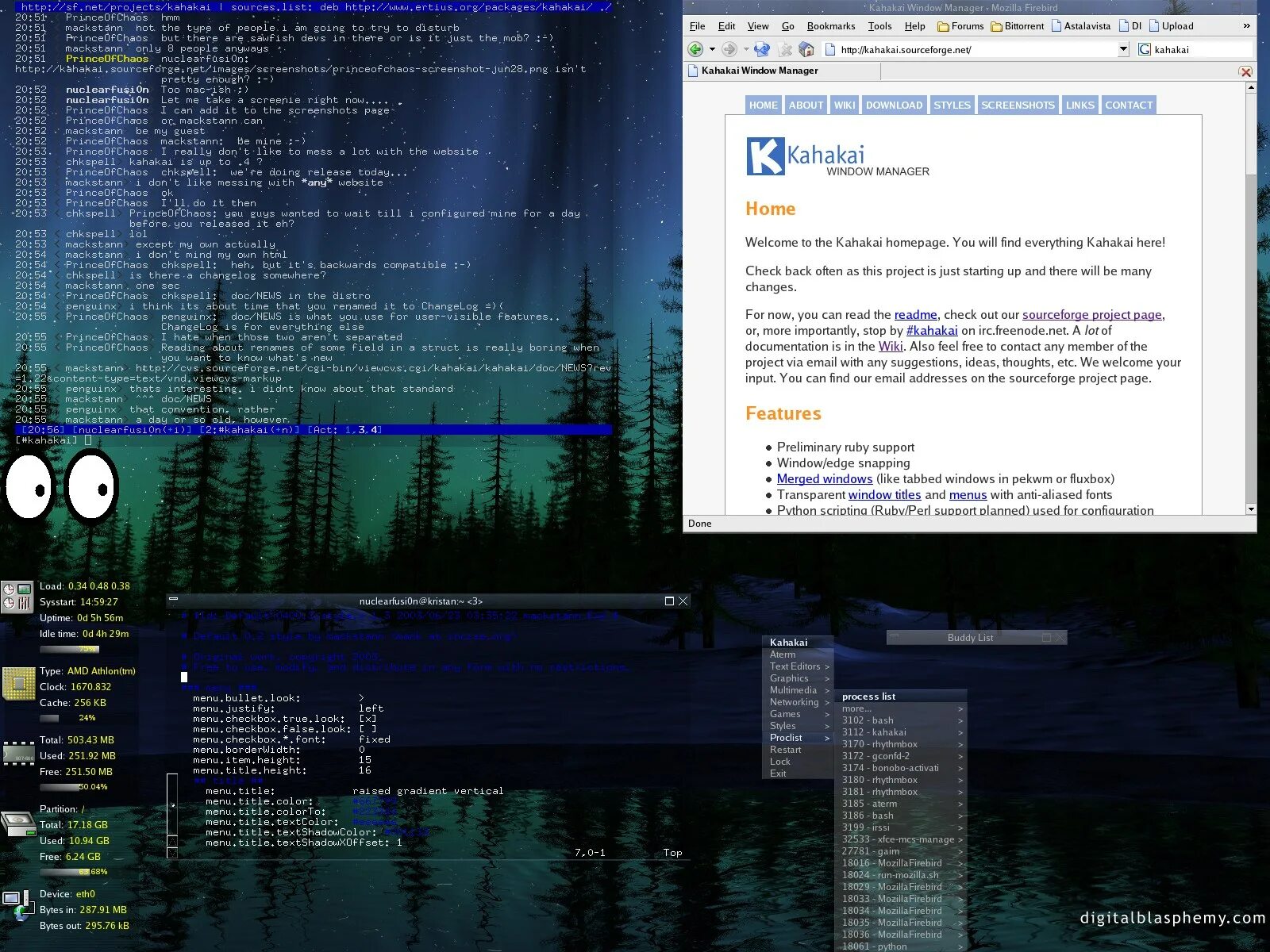The height and width of the screenshot is (952, 1270).
Task: Open the Astalavista bookmark
Action: coord(1081,26)
